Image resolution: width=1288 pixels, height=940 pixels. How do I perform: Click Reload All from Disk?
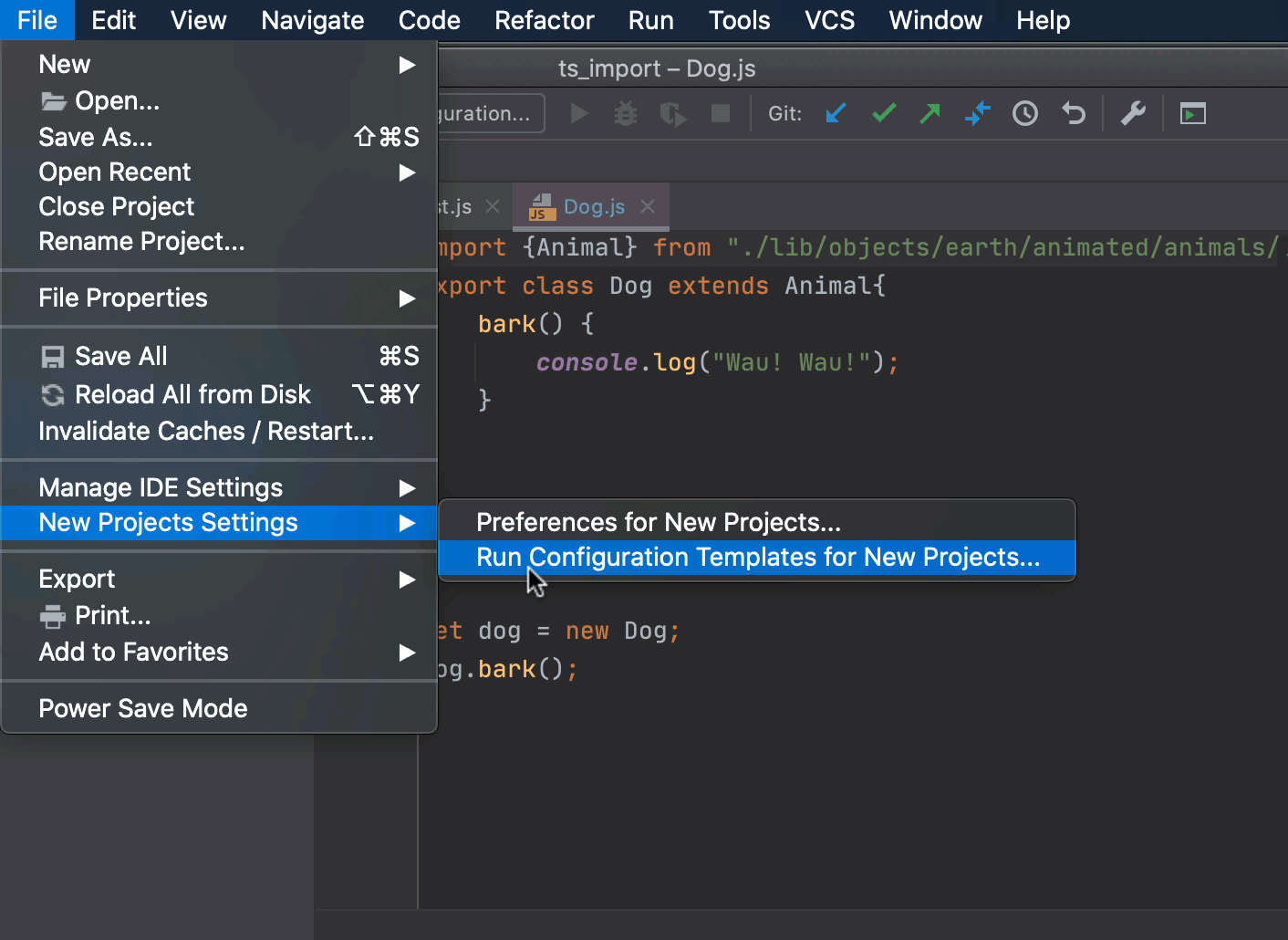(192, 394)
